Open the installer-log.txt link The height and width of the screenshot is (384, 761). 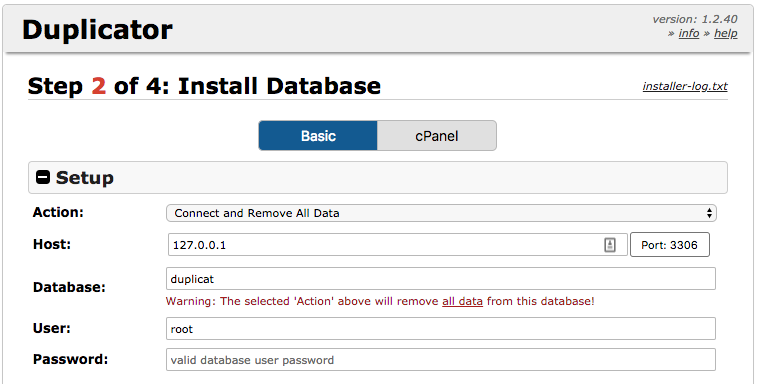(685, 86)
